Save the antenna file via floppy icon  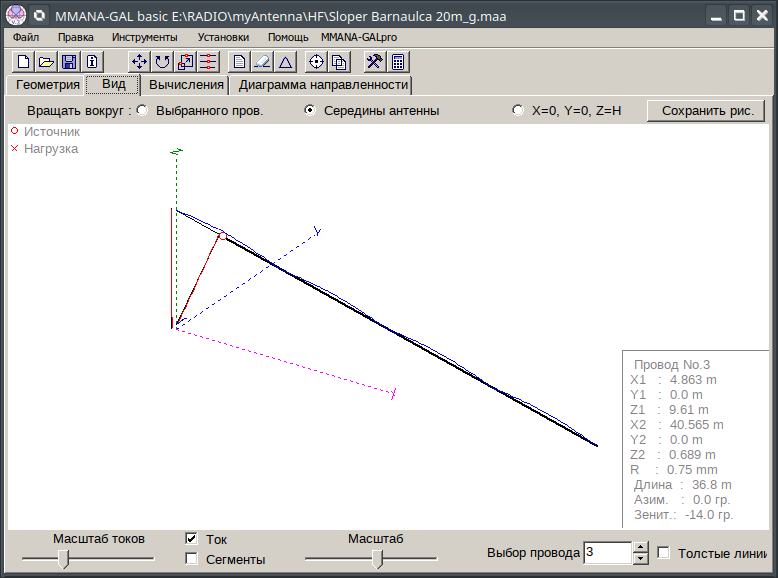[x=69, y=62]
